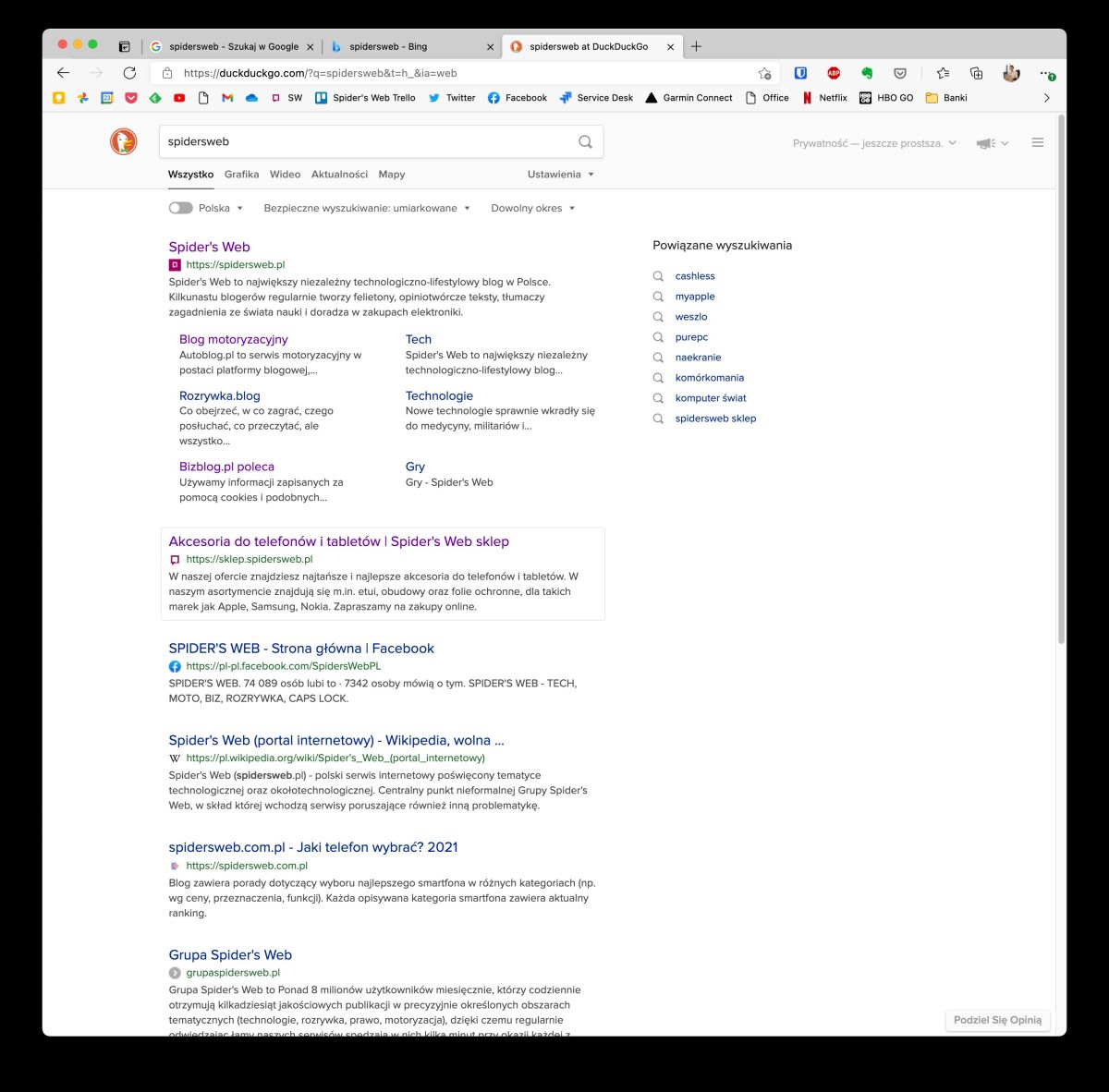Expand the Prywatność promo dropdown
The width and height of the screenshot is (1109, 1092).
[x=874, y=143]
